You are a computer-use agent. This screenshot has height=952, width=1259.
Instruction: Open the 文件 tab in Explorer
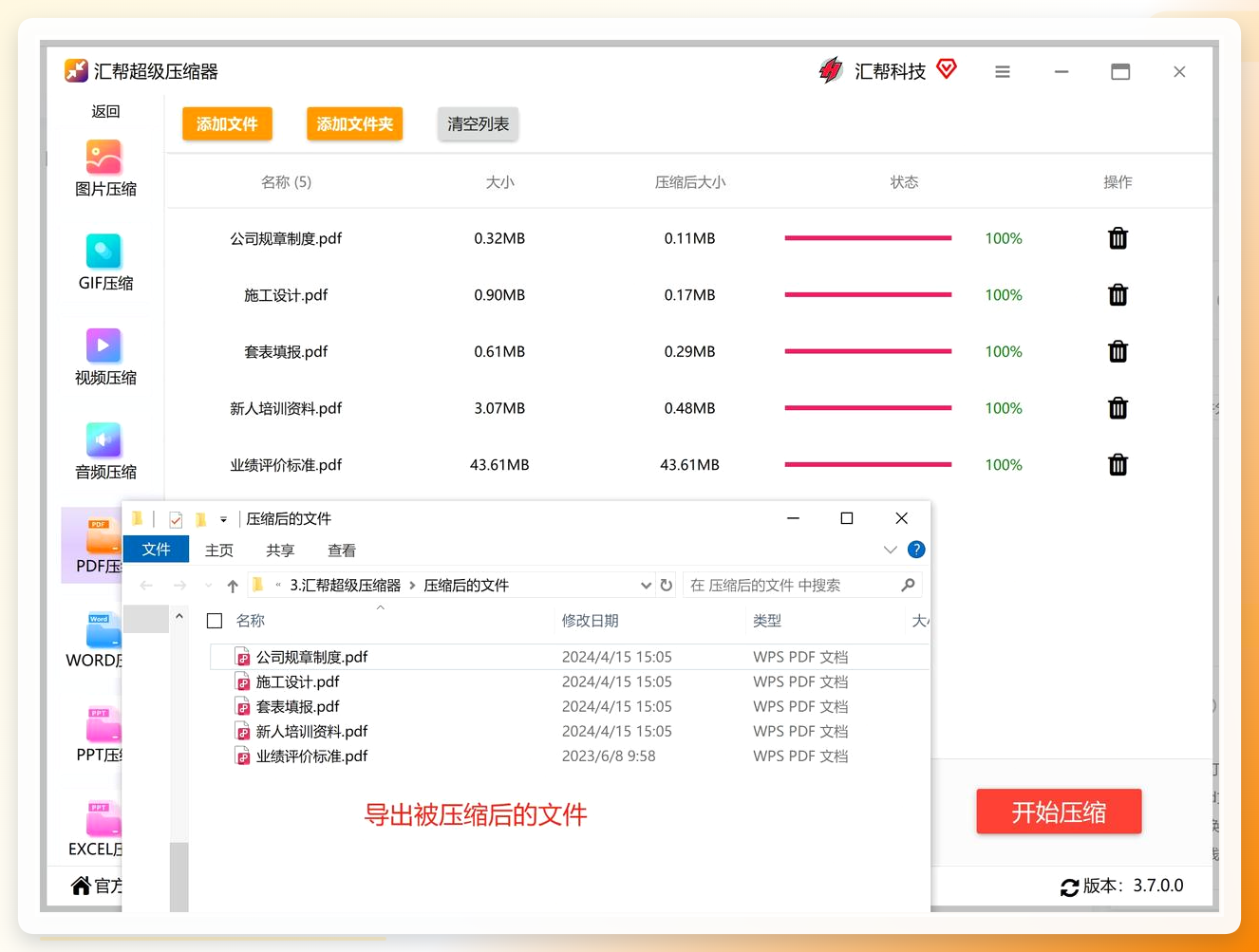pyautogui.click(x=156, y=550)
